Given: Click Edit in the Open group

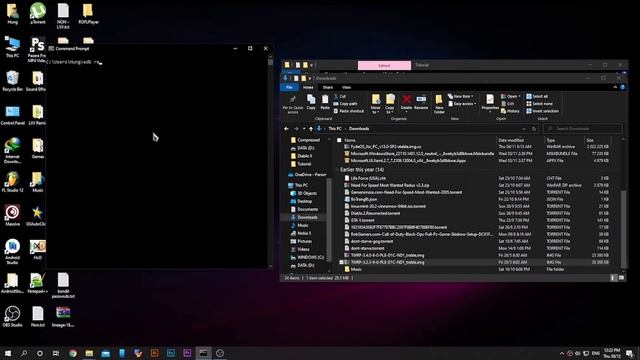Looking at the screenshot, I should click(x=507, y=104).
